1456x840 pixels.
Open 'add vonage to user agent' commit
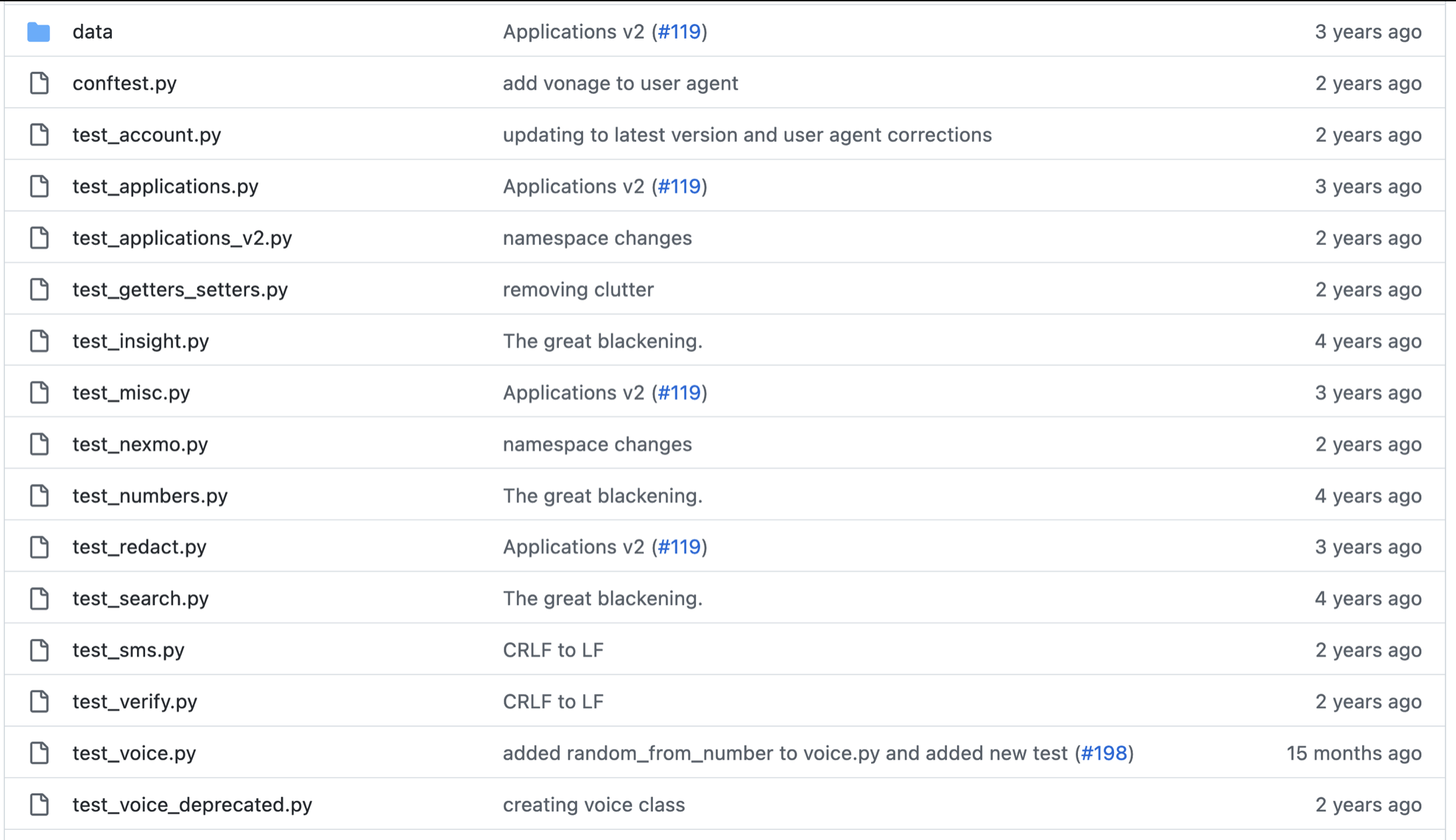pyautogui.click(x=620, y=83)
